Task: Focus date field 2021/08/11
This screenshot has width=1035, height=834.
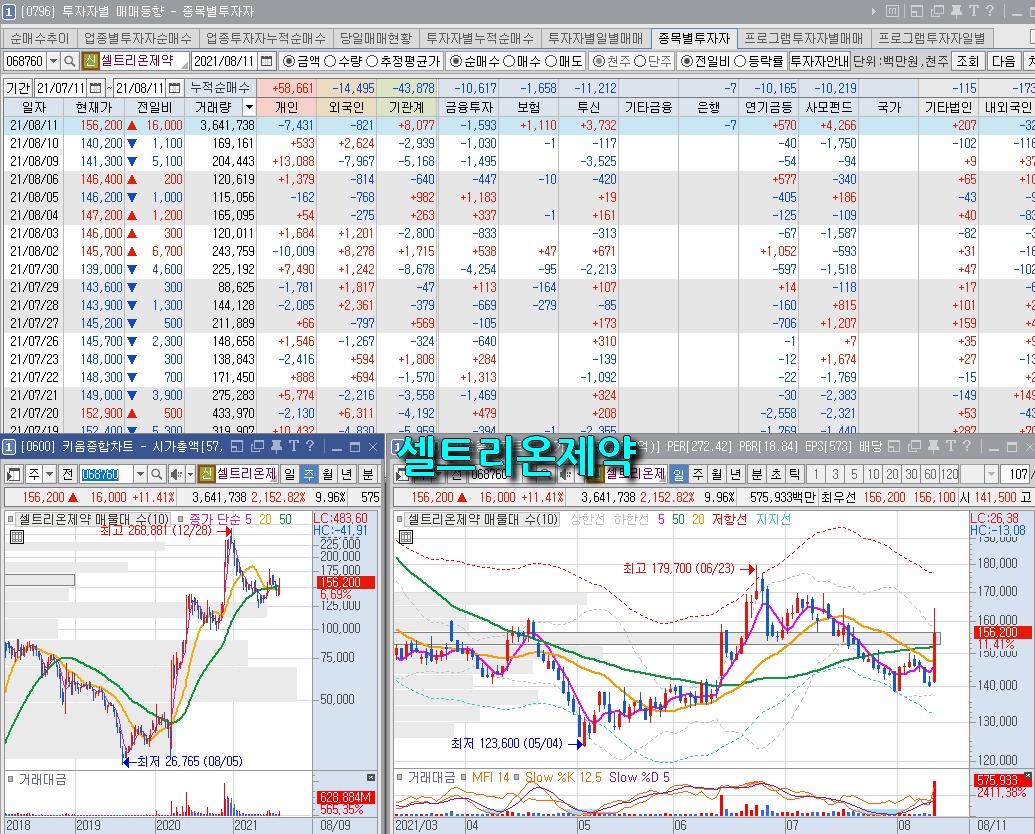Action: pos(225,61)
